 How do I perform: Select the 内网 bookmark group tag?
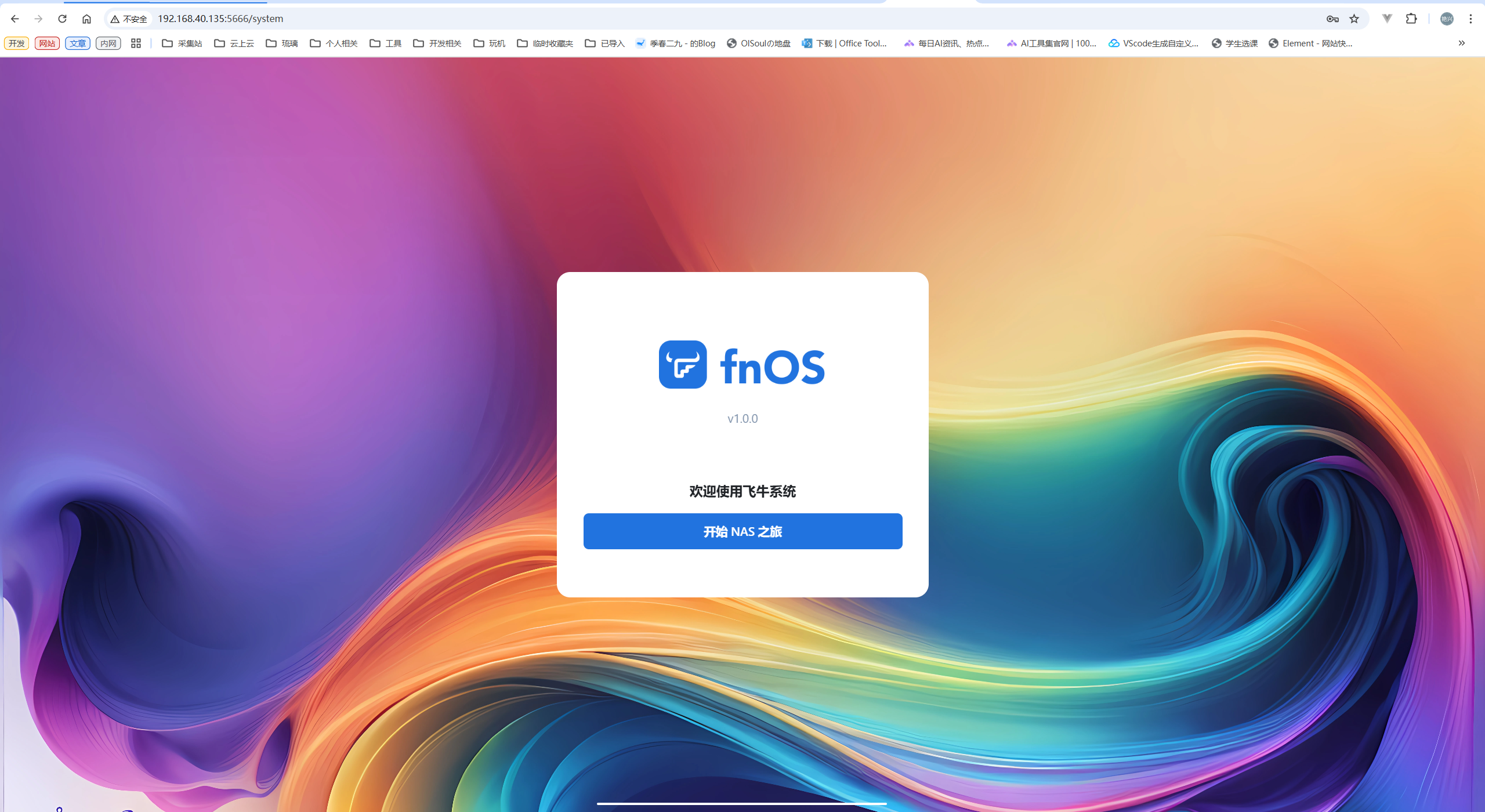pos(108,43)
